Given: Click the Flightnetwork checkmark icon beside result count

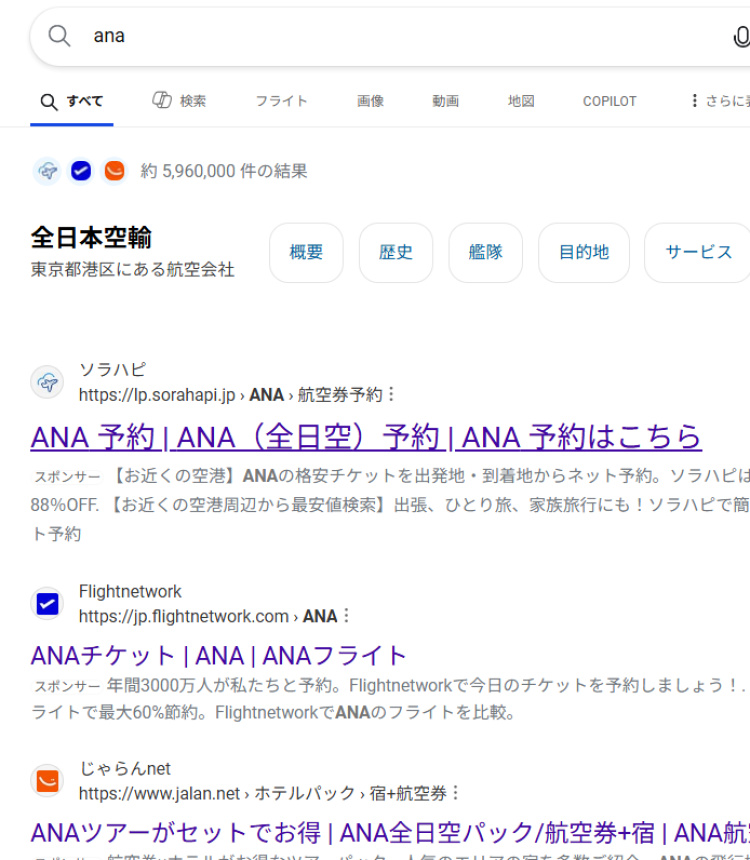Looking at the screenshot, I should (81, 171).
